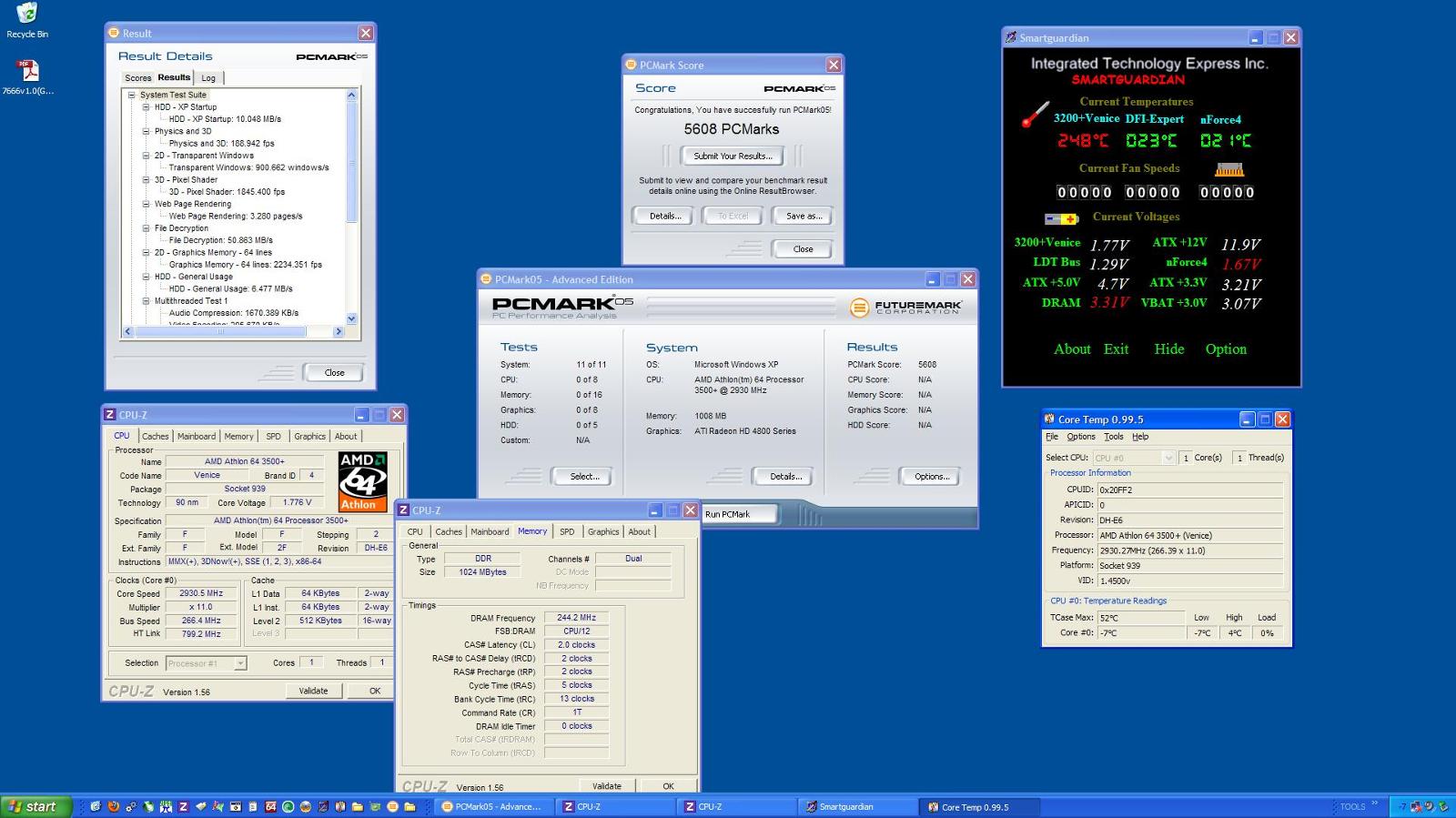This screenshot has height=818, width=1456.
Task: Open the Options menu in Core Temp
Action: point(1081,437)
